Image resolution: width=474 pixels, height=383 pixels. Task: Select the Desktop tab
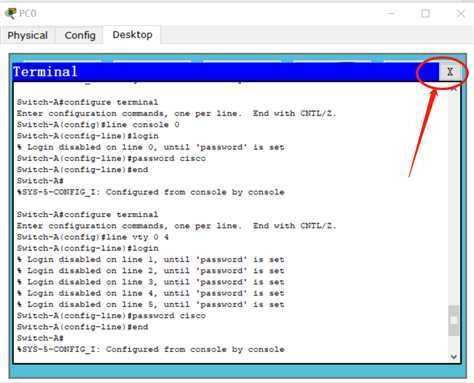(x=132, y=35)
